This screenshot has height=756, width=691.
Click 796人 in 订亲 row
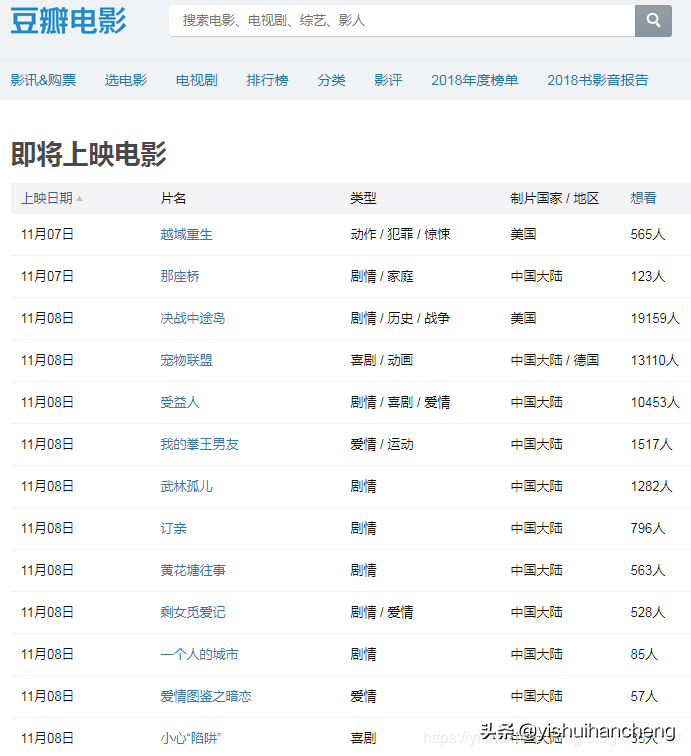click(x=648, y=528)
